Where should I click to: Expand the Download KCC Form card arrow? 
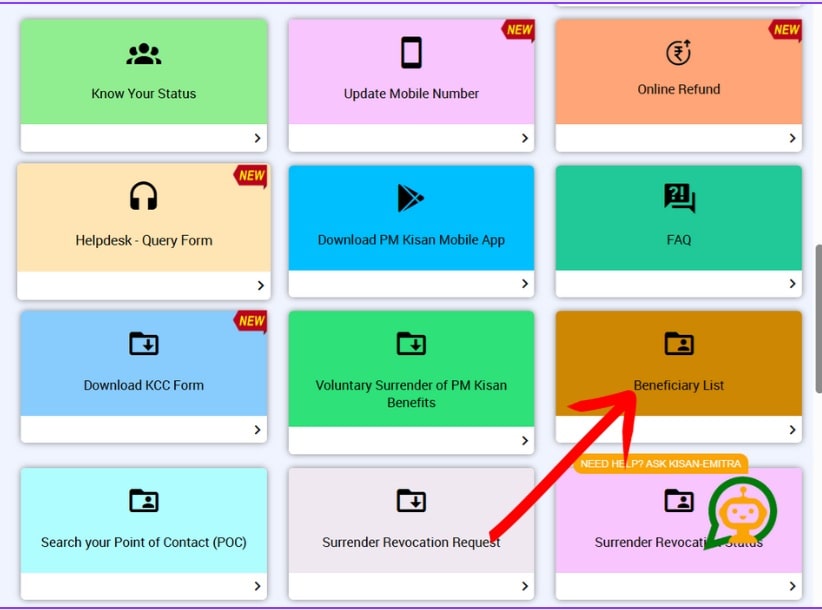click(x=257, y=430)
